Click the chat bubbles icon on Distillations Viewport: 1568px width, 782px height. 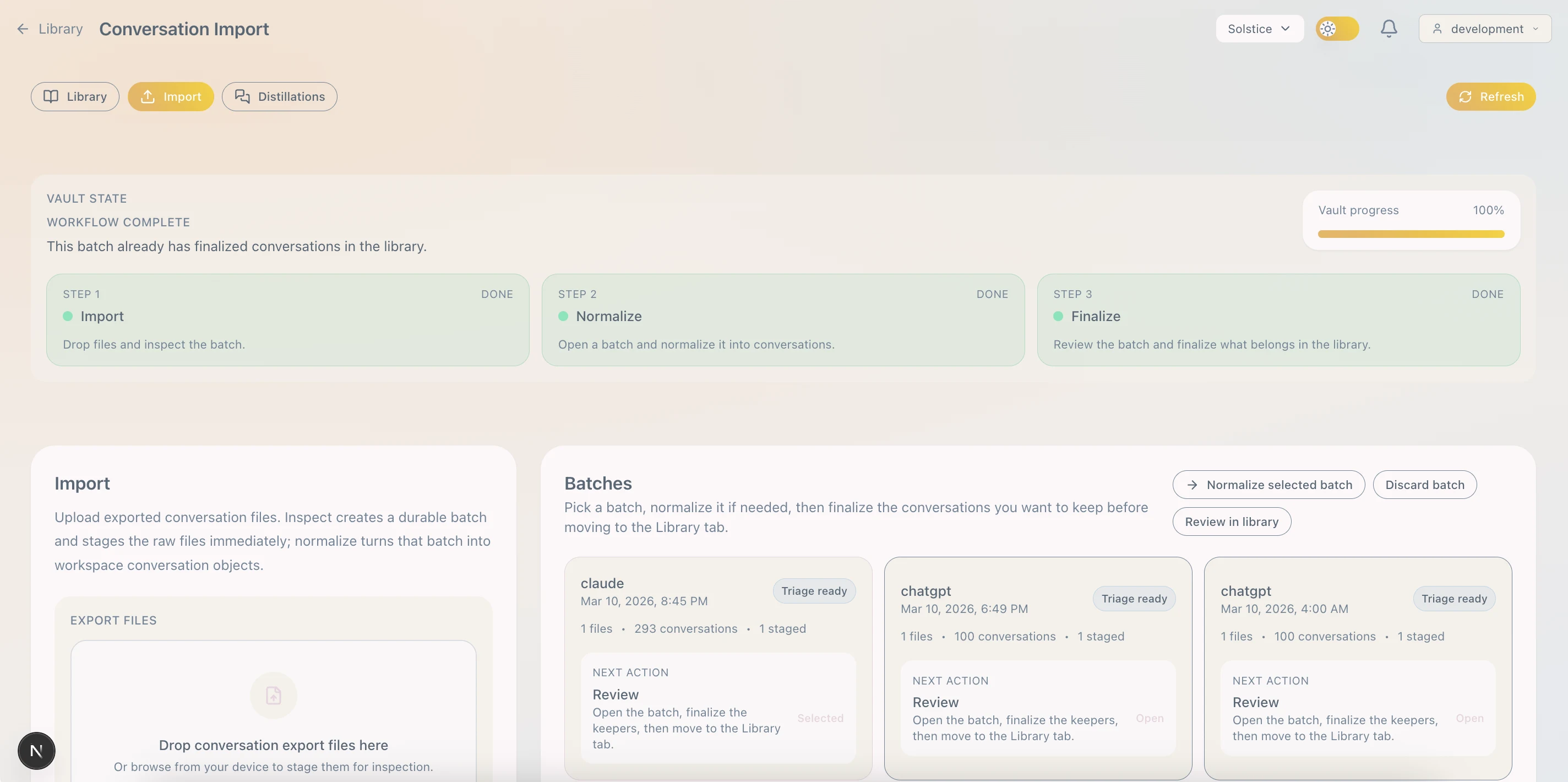[x=242, y=96]
